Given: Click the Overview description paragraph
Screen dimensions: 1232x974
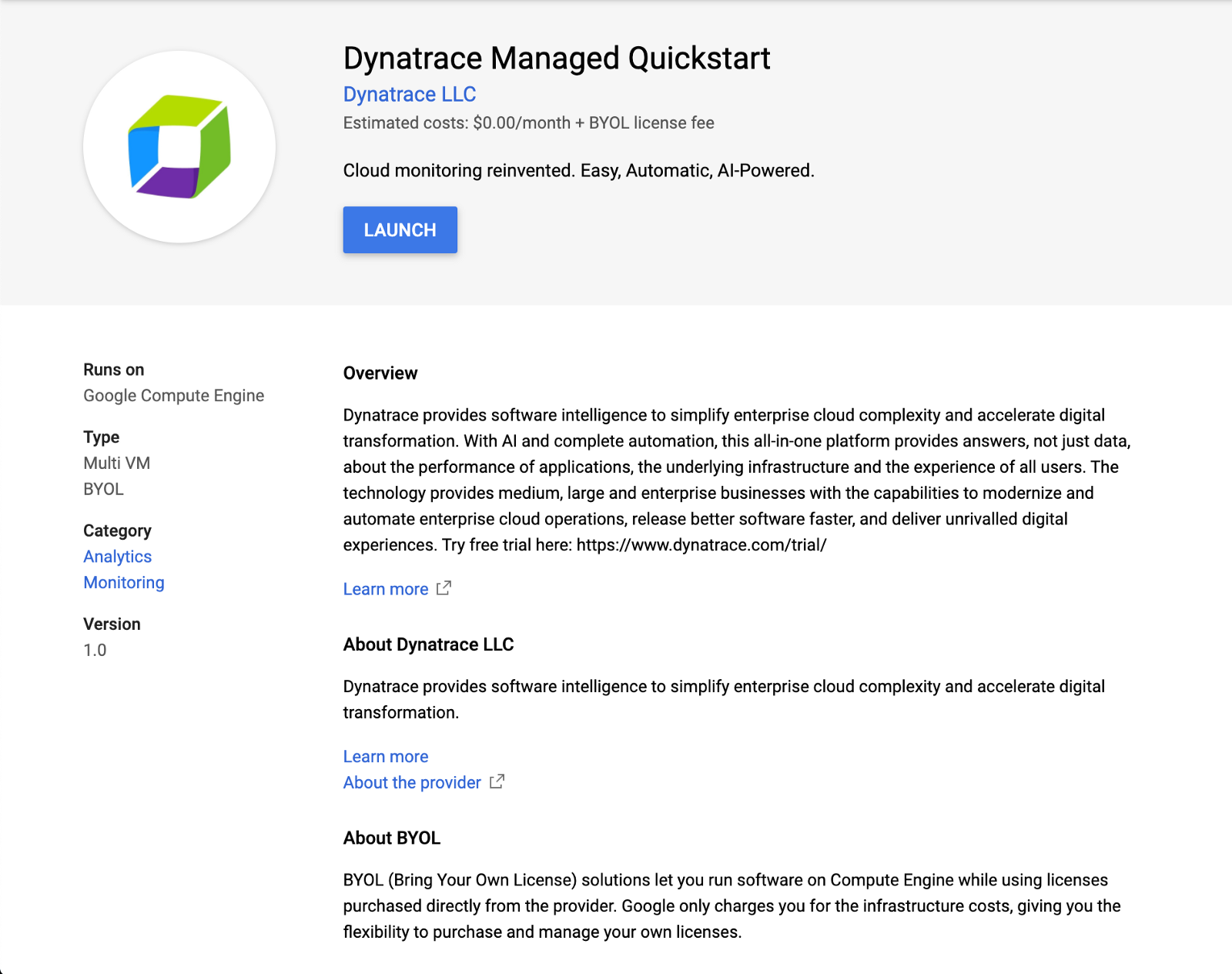Looking at the screenshot, I should (737, 480).
